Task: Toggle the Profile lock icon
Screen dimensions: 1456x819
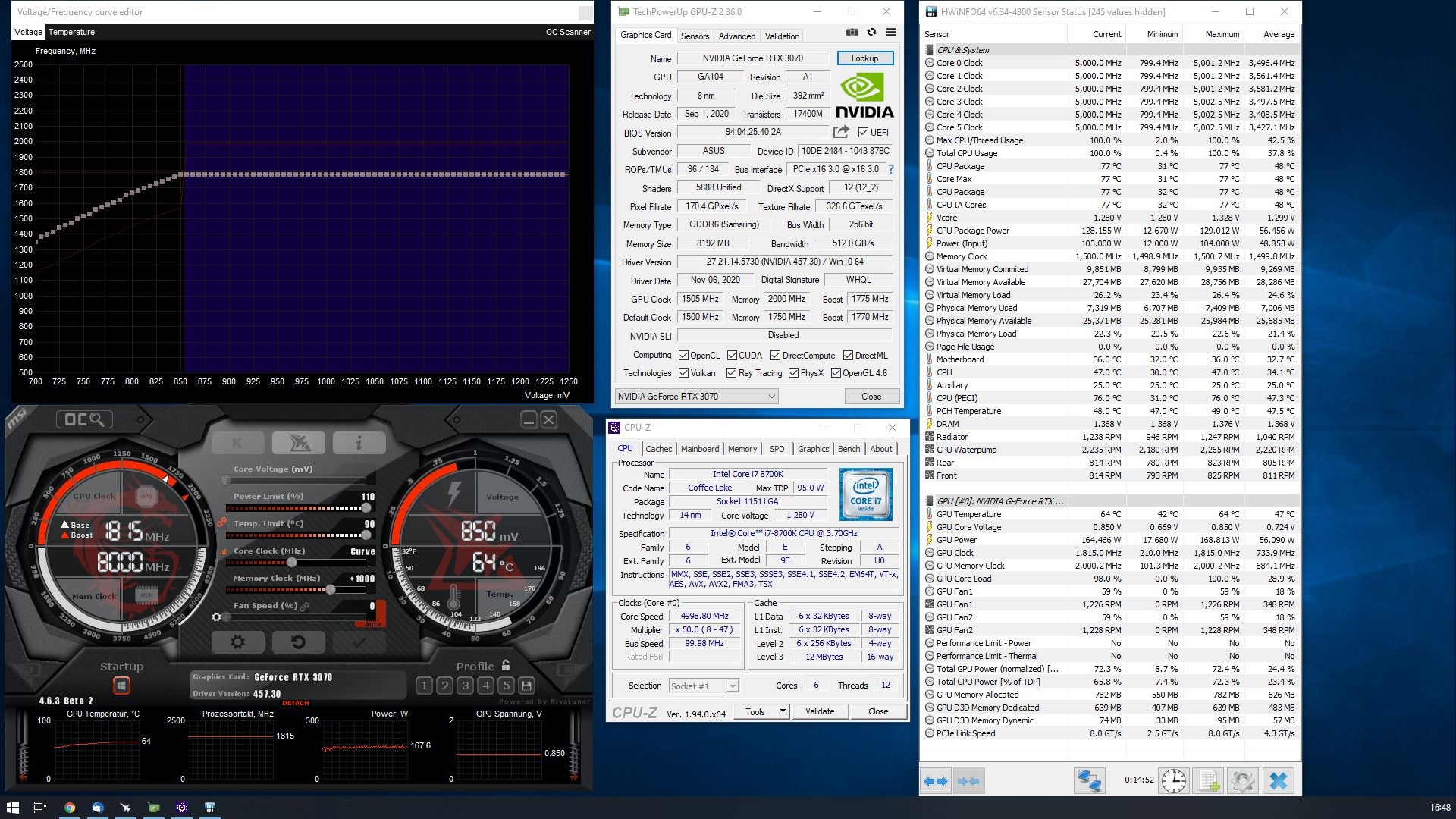Action: tap(506, 666)
